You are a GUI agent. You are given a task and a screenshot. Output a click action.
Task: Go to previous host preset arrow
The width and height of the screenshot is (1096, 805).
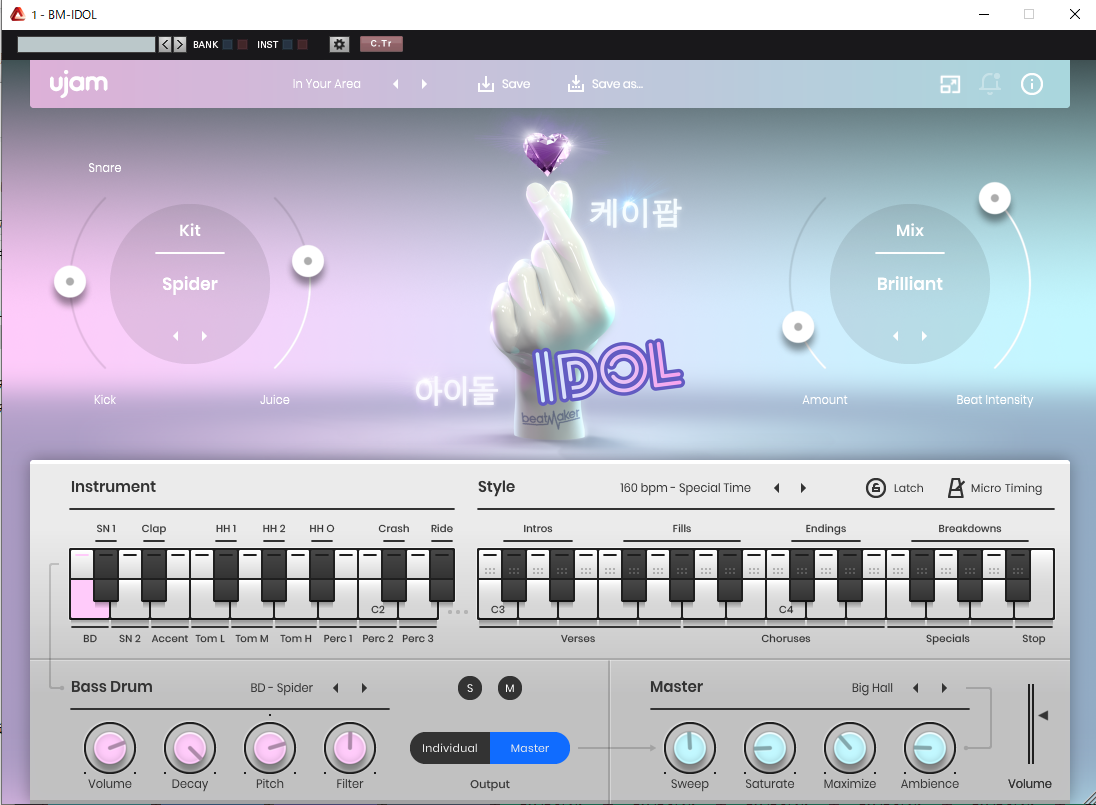point(165,44)
